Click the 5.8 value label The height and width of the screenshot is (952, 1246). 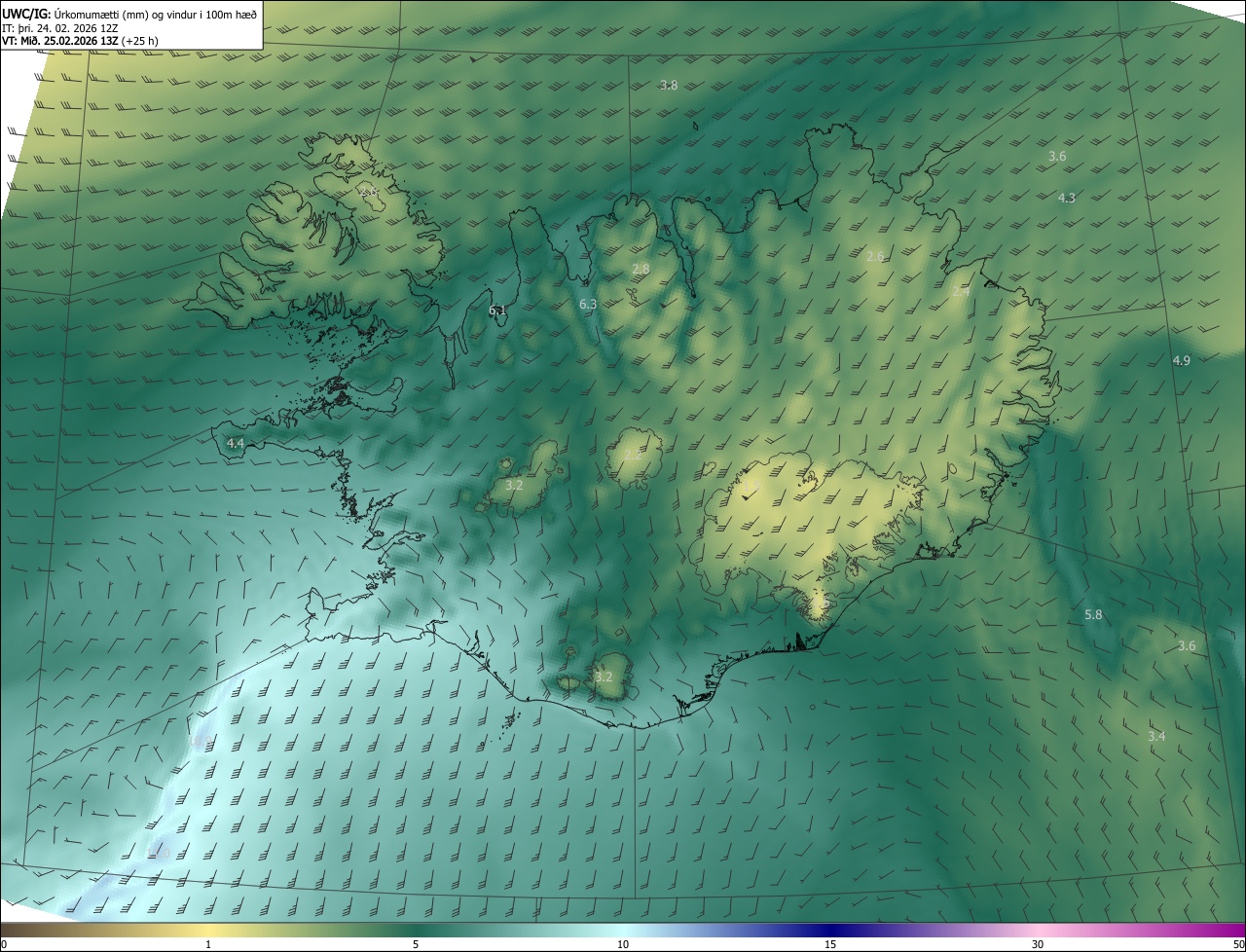point(1094,615)
